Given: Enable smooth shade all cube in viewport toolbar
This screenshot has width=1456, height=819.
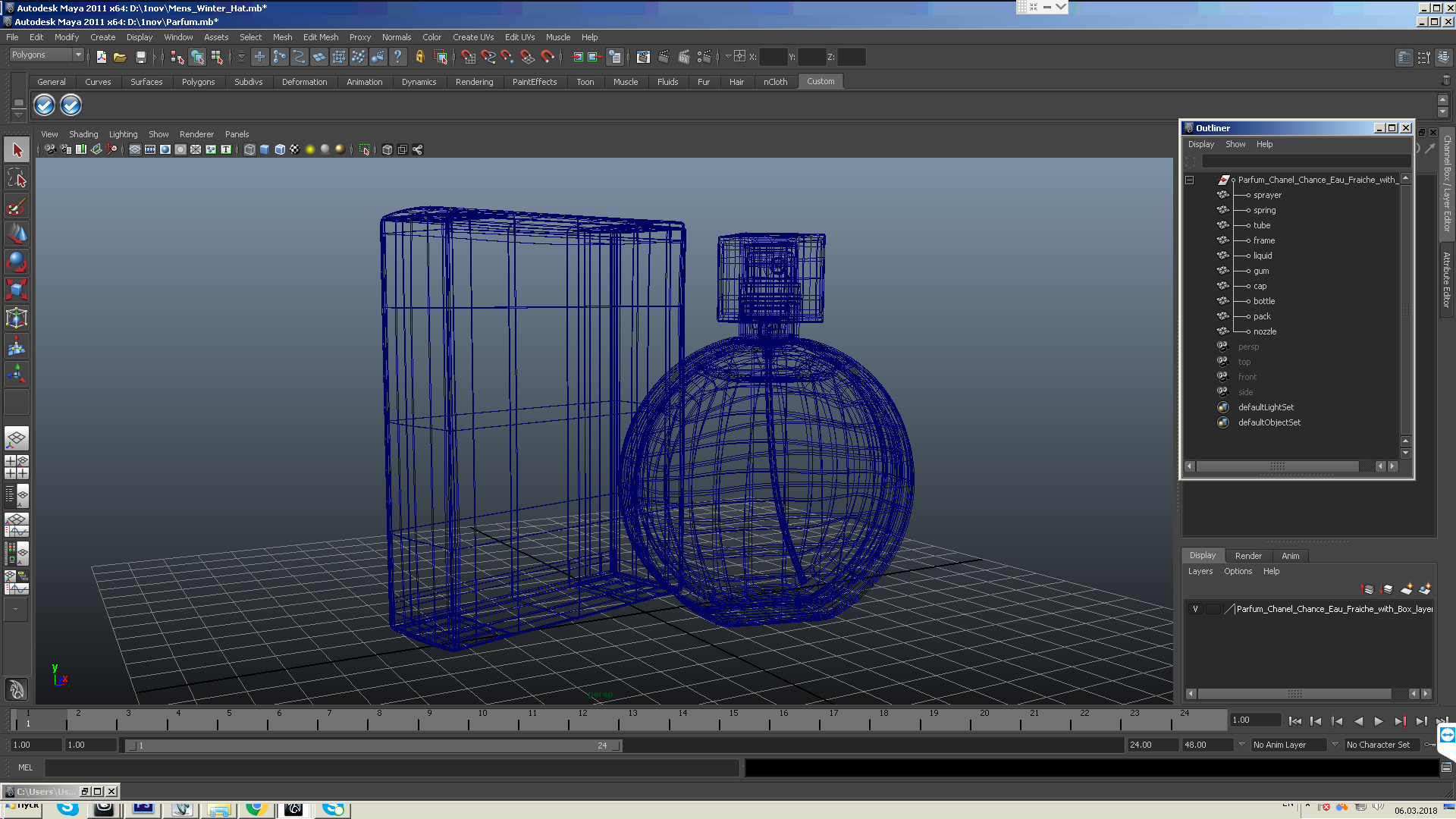Looking at the screenshot, I should (264, 149).
